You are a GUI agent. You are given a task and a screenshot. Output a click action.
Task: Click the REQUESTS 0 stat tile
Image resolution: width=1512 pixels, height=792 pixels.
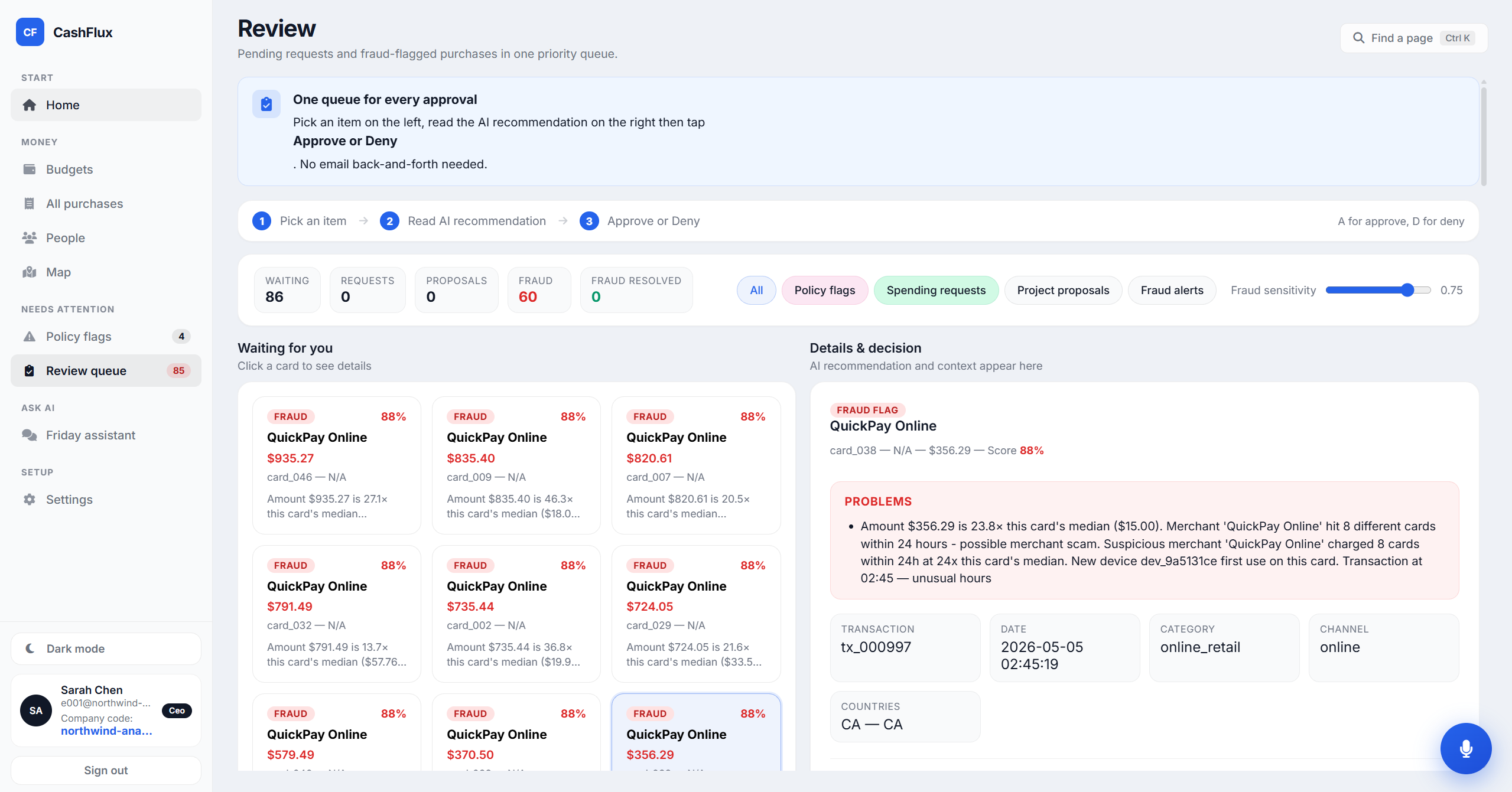pyautogui.click(x=368, y=289)
